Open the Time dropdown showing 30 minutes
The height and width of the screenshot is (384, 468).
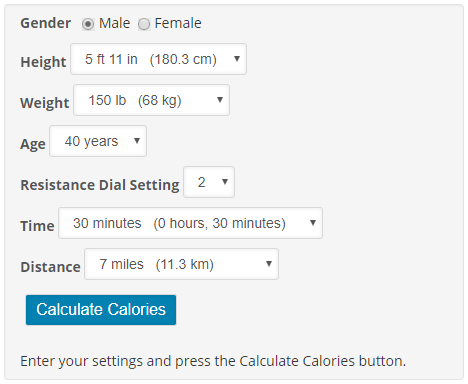190,223
